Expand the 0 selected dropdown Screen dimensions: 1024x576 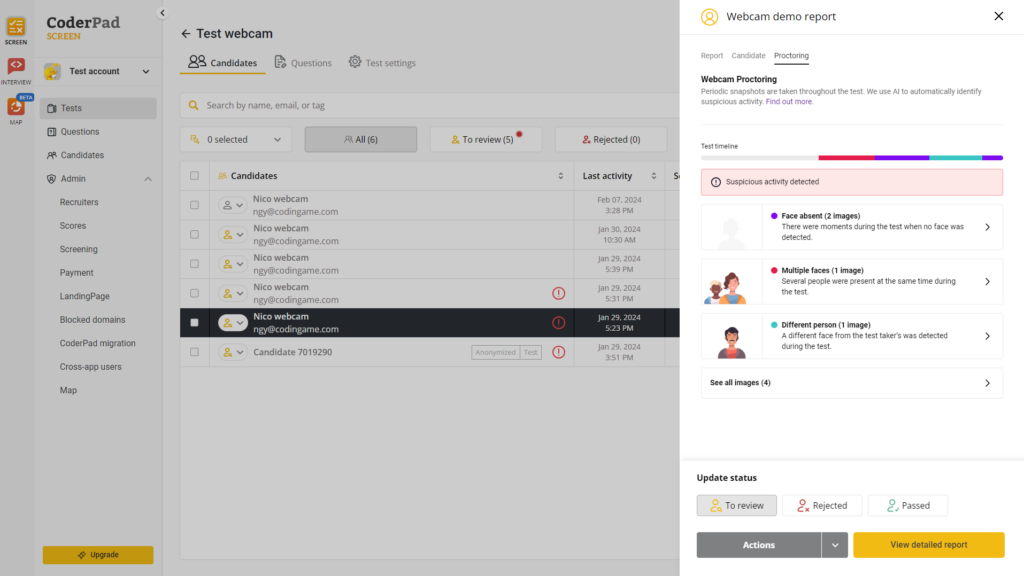[236, 140]
